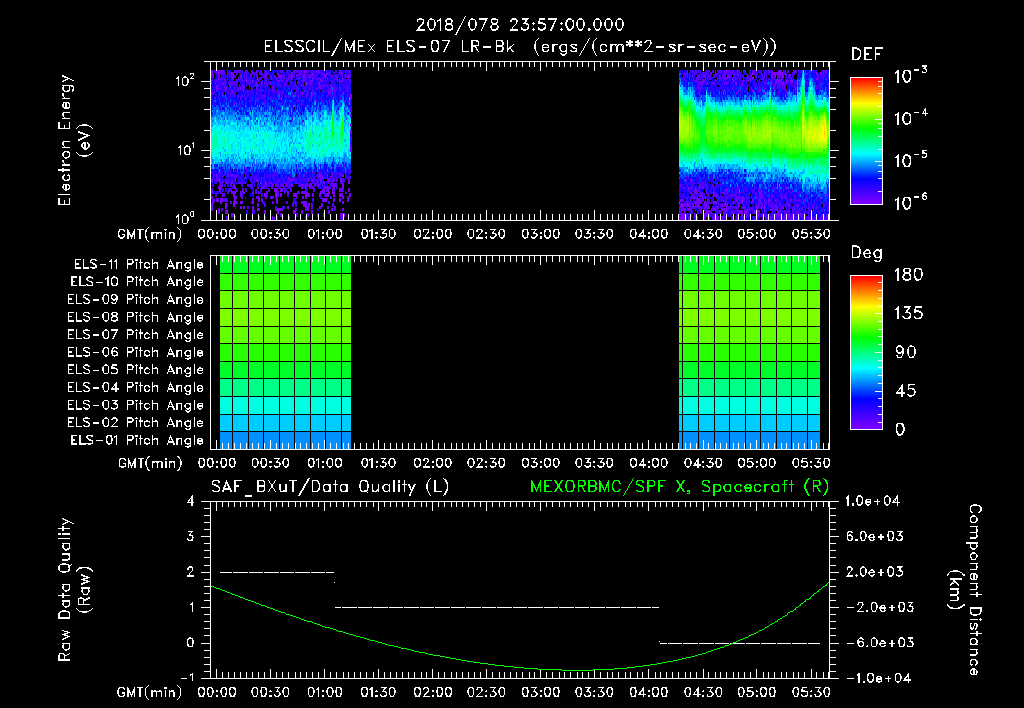
Task: Click the 135 degree scale value
Action: pyautogui.click(x=908, y=313)
